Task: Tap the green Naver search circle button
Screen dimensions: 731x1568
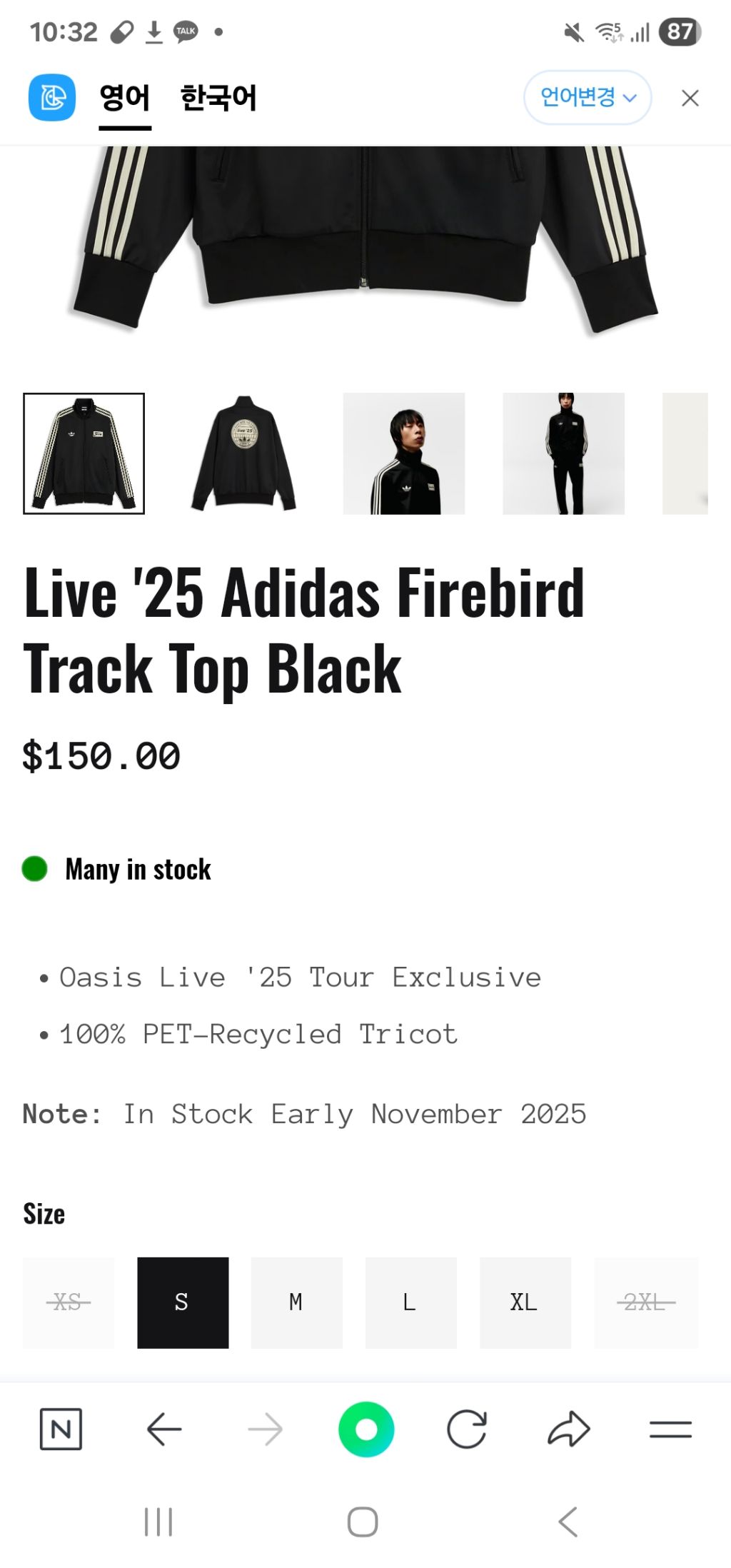Action: tap(366, 1429)
